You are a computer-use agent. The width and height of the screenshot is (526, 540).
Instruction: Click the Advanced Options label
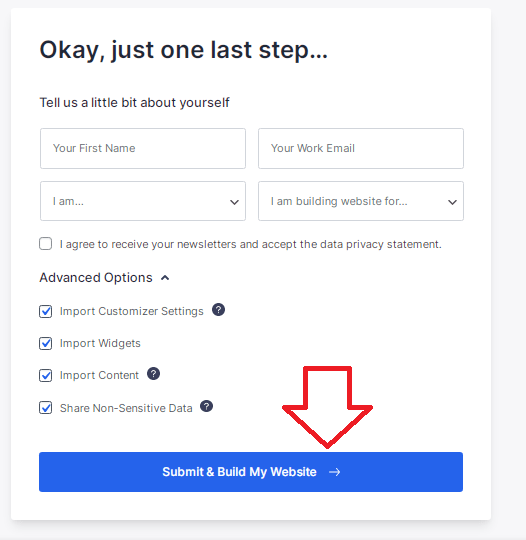(x=96, y=278)
